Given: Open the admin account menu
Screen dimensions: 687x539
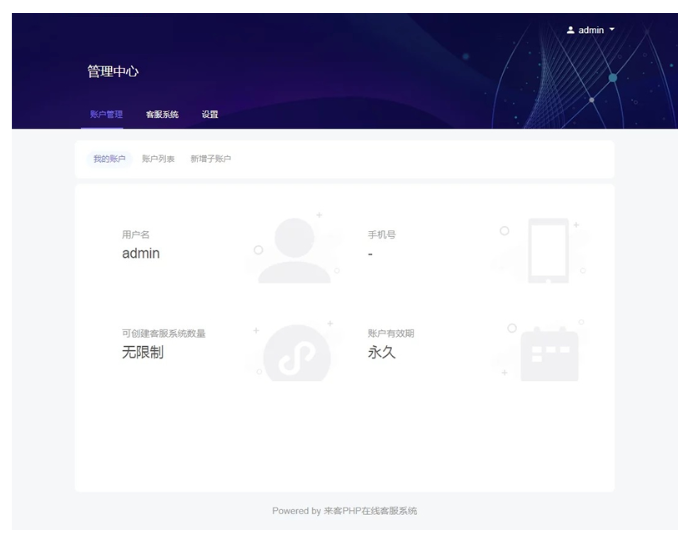Looking at the screenshot, I should pos(591,30).
